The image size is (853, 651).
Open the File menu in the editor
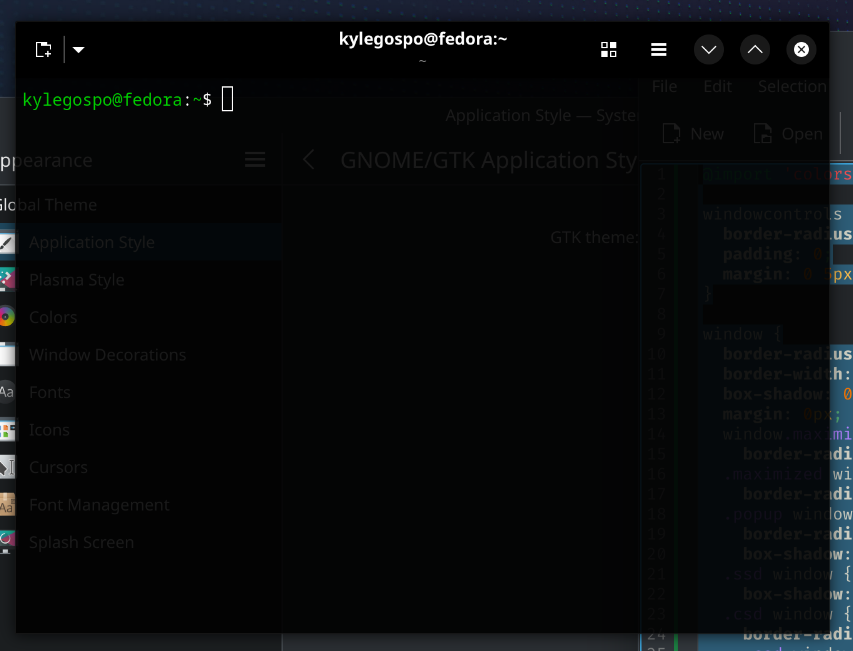coord(663,86)
